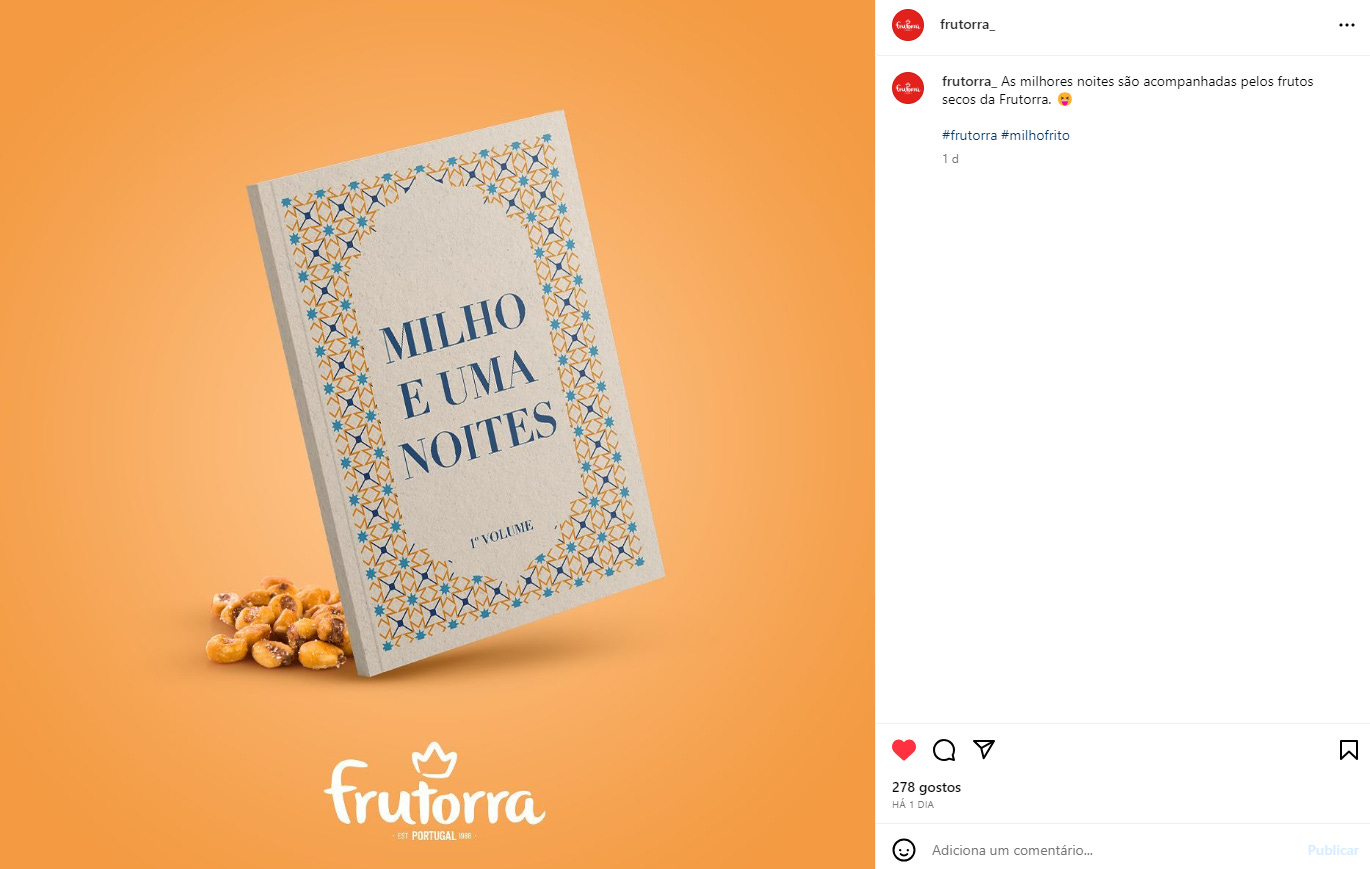This screenshot has height=869, width=1370.
Task: Open frutorra_ profile from header username
Action: pos(968,25)
